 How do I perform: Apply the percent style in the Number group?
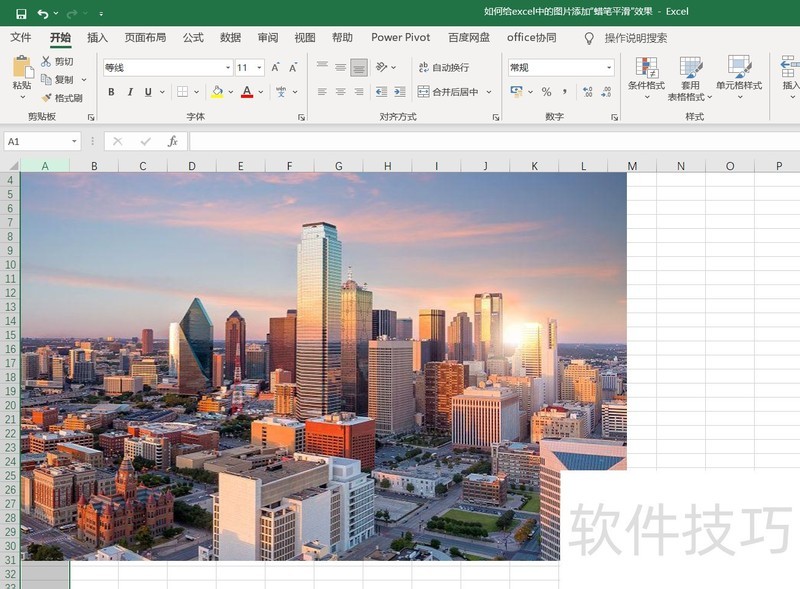545,92
